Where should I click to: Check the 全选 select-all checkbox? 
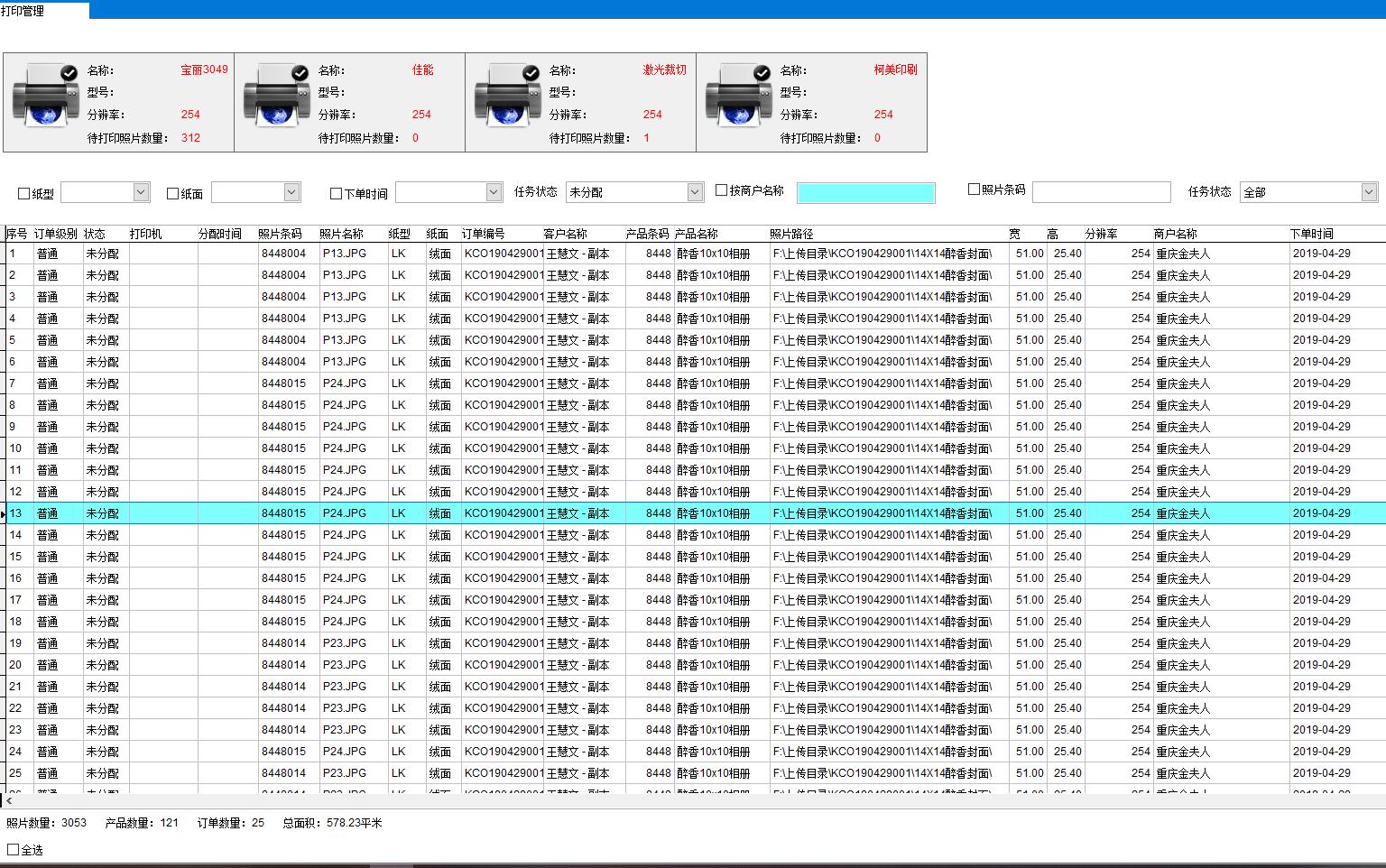(14, 849)
